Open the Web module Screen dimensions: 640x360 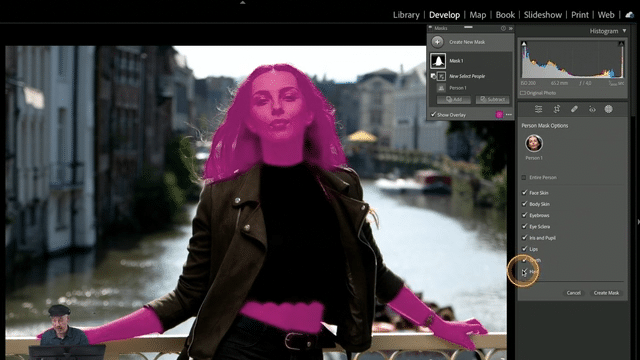click(606, 15)
